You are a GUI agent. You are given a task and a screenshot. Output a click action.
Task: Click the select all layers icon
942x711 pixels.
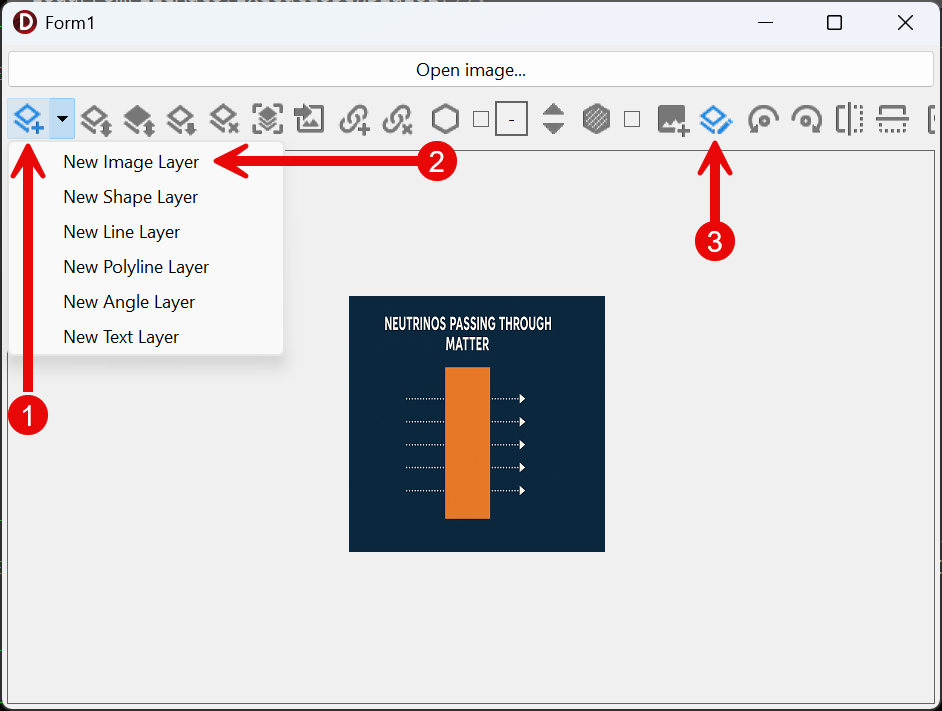(267, 119)
